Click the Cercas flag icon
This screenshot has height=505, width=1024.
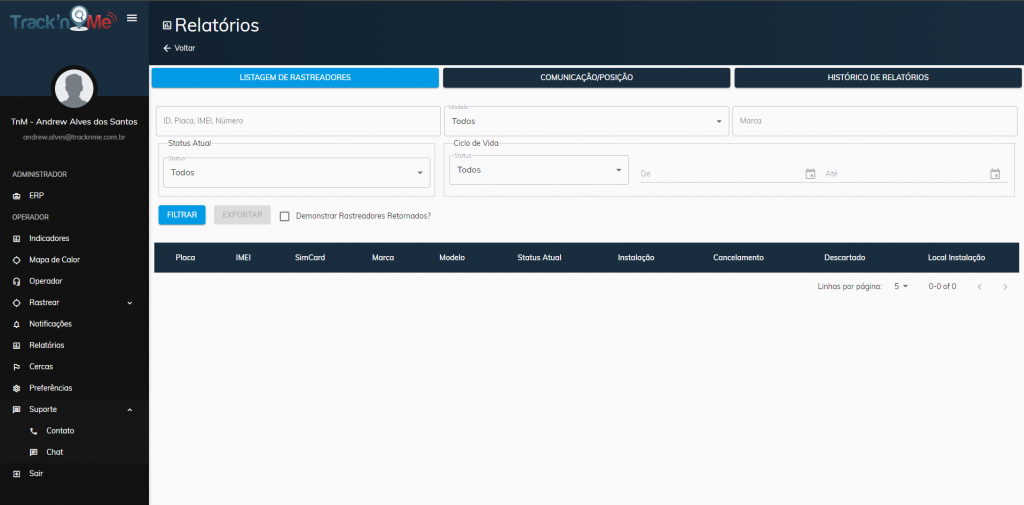click(x=17, y=367)
